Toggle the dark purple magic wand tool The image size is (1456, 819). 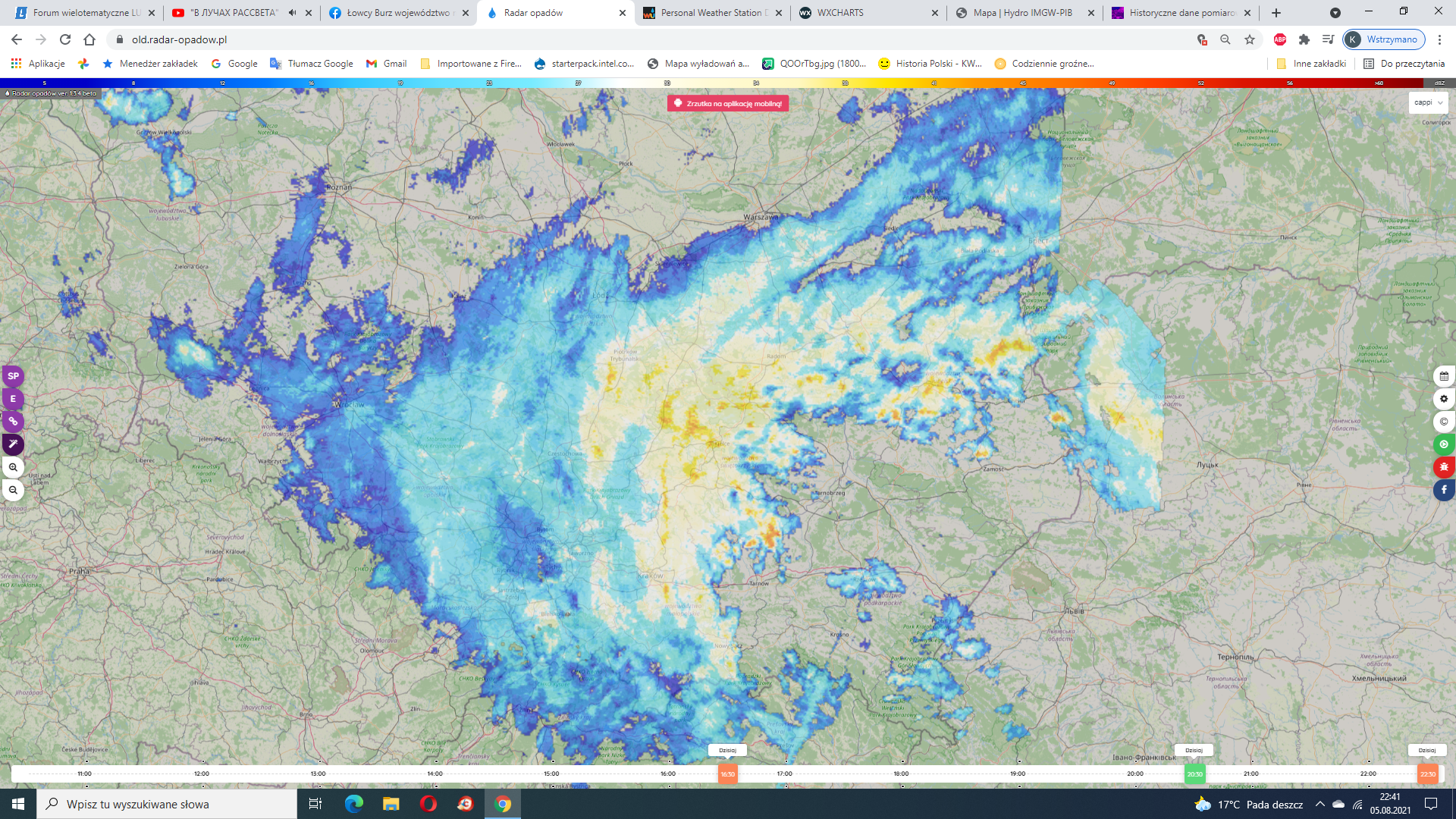point(13,444)
